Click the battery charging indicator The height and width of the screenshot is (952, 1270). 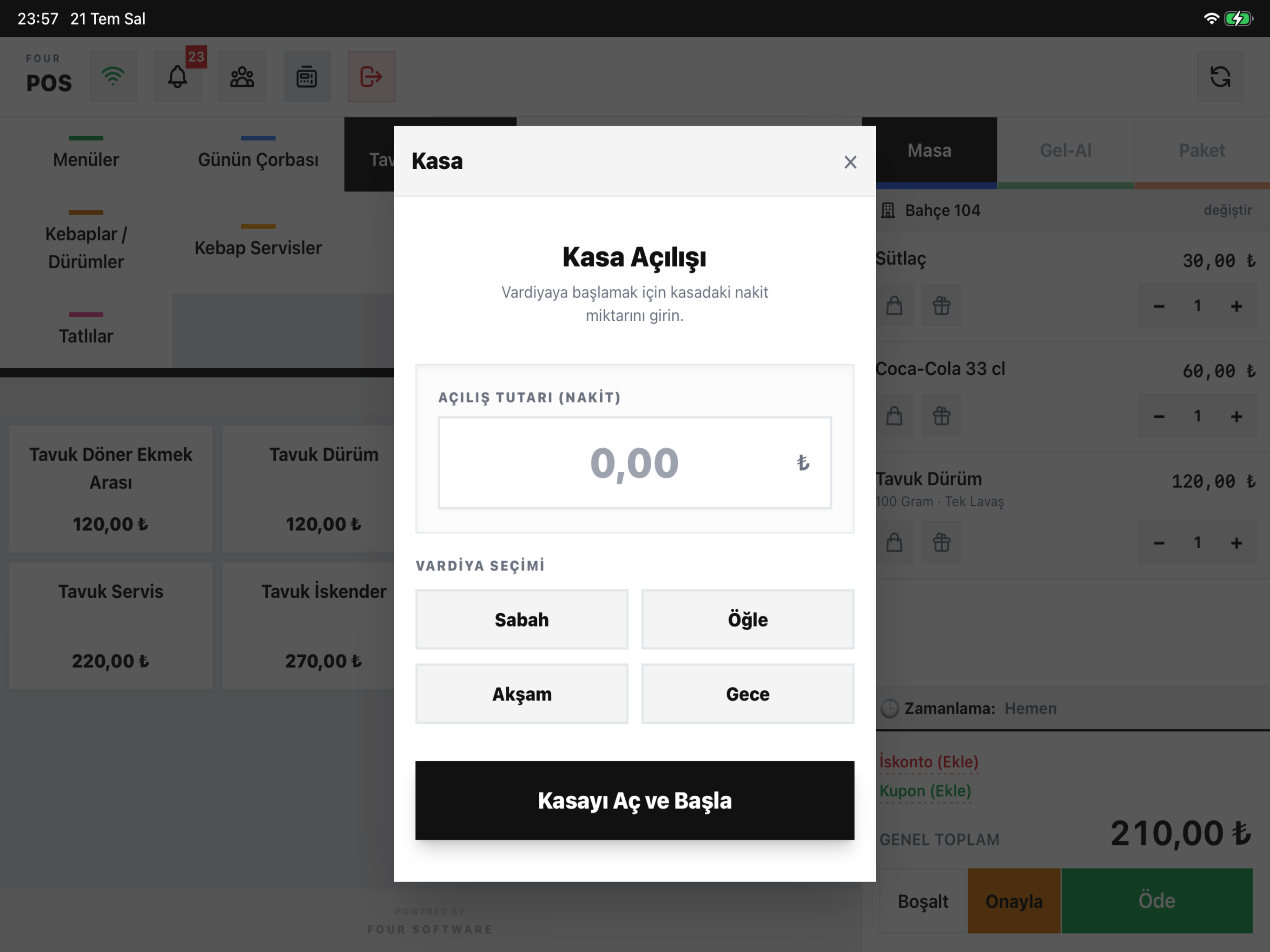pyautogui.click(x=1238, y=19)
